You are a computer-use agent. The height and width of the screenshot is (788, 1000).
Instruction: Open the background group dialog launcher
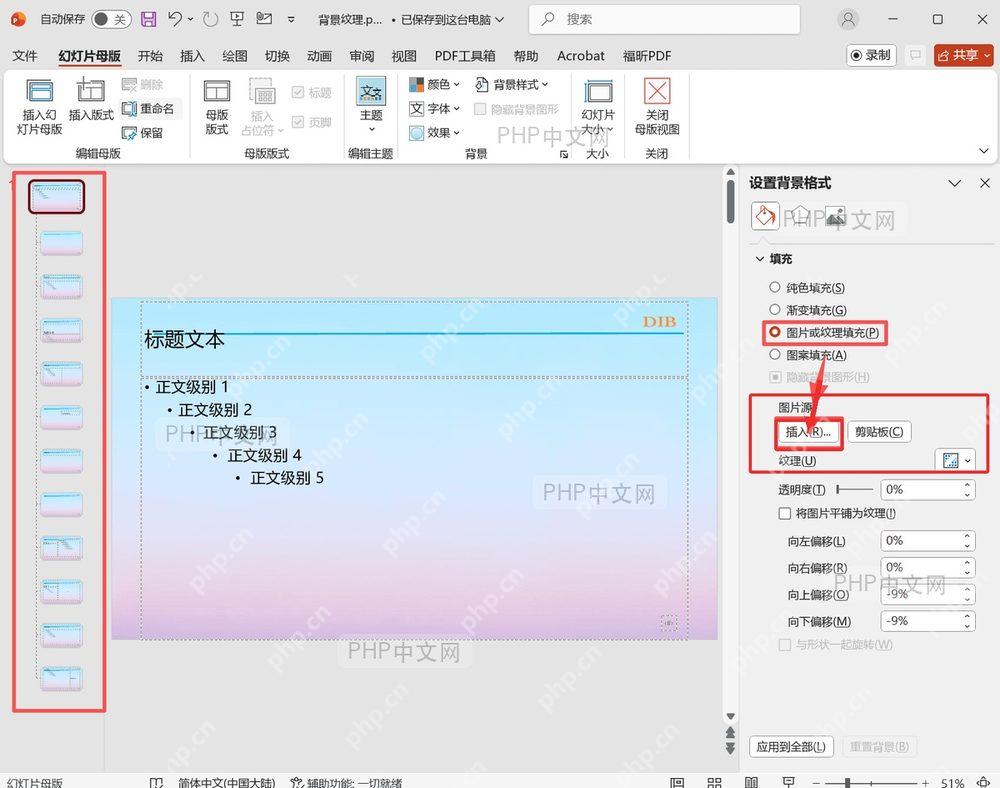[x=564, y=154]
